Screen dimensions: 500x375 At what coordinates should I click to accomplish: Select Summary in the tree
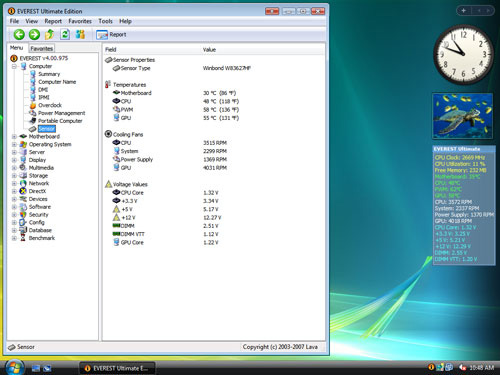(x=49, y=74)
